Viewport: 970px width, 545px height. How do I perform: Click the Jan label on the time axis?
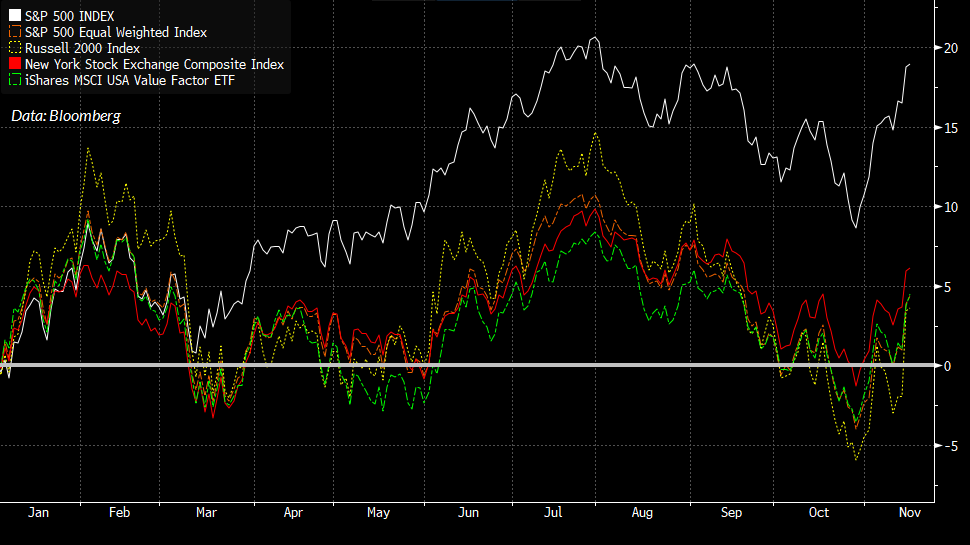38,512
